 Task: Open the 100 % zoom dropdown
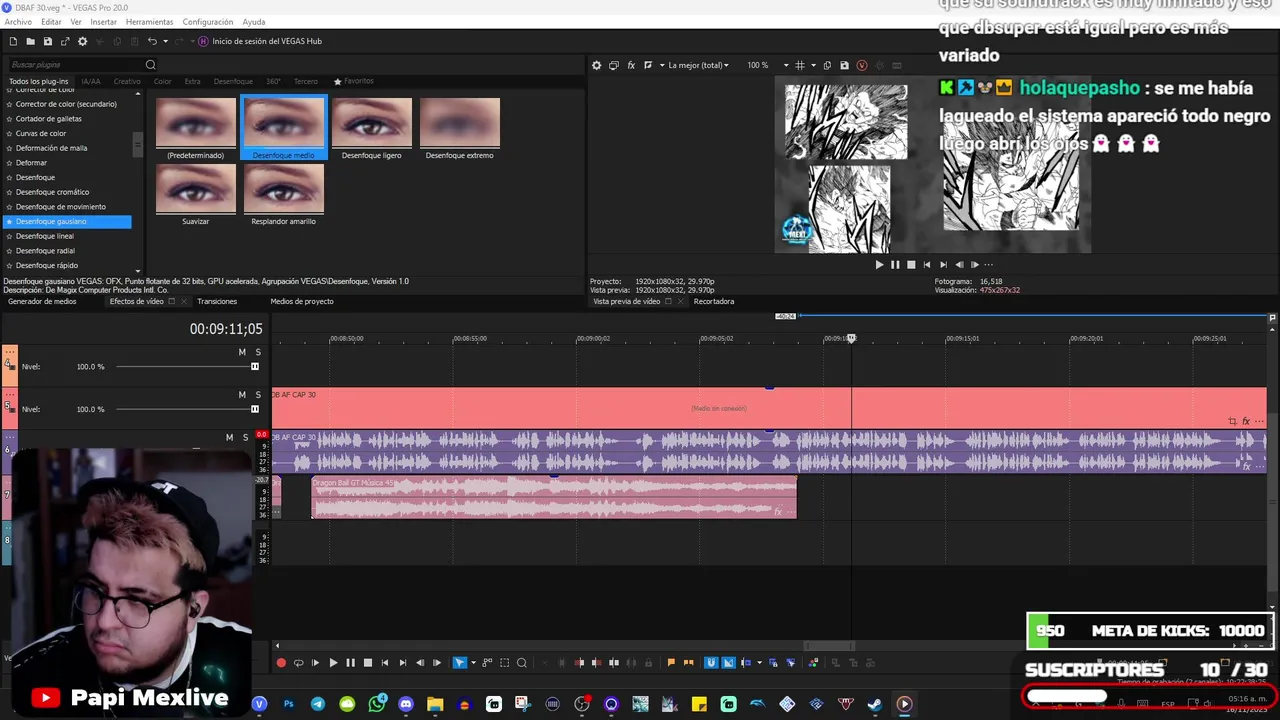point(768,65)
